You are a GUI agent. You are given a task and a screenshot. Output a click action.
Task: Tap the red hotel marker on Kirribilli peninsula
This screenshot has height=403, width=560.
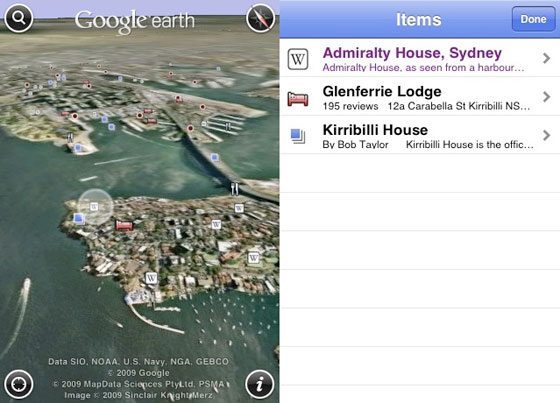pyautogui.click(x=124, y=225)
